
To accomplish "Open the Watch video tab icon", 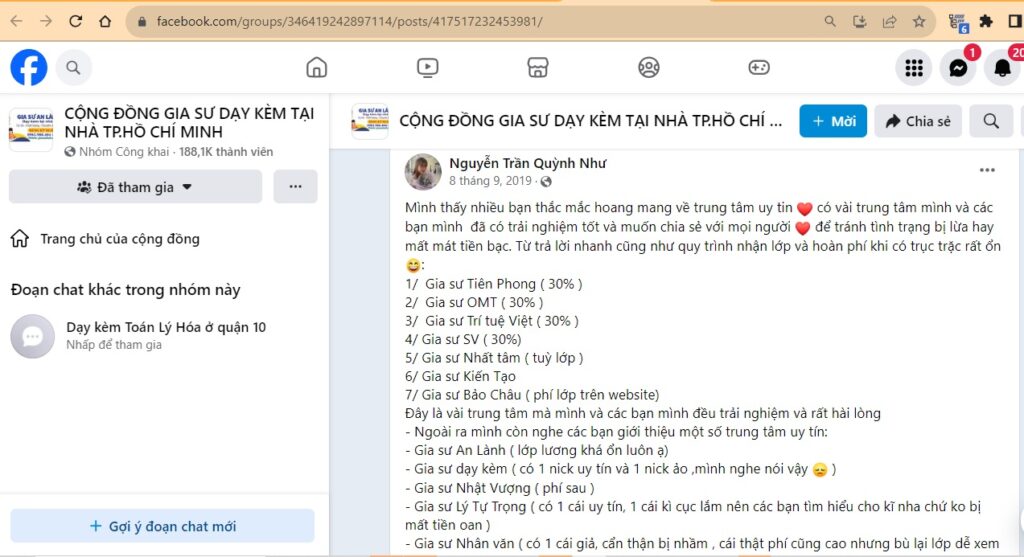I will [x=428, y=67].
